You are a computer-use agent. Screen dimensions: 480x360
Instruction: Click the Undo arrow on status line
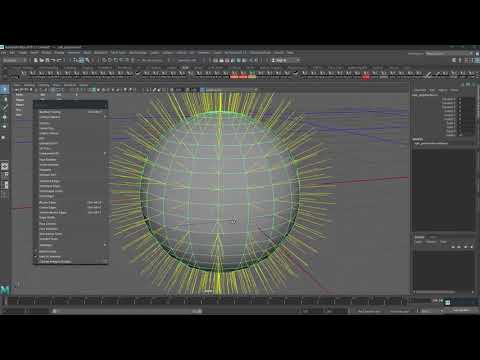pyautogui.click(x=54, y=60)
